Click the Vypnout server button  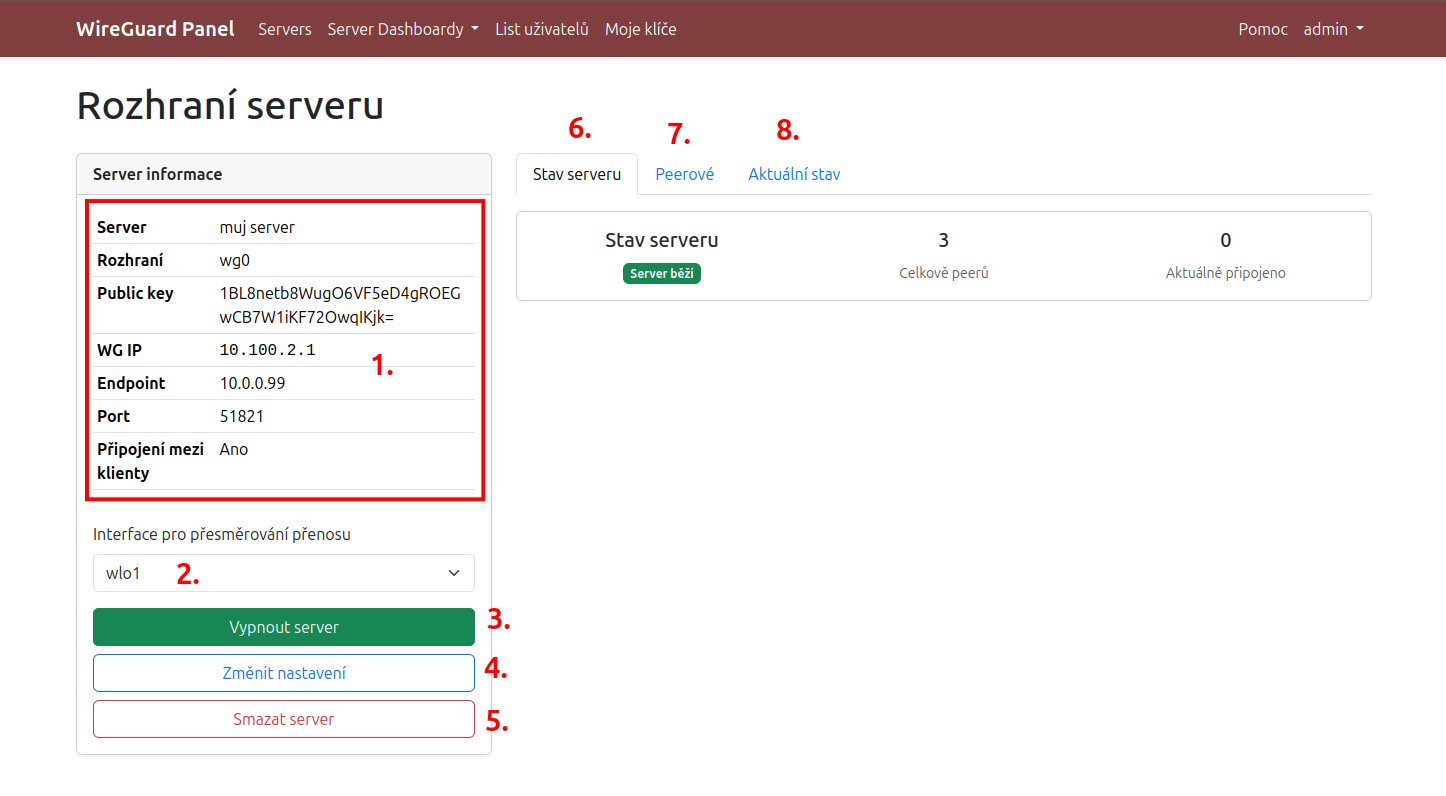coord(284,627)
